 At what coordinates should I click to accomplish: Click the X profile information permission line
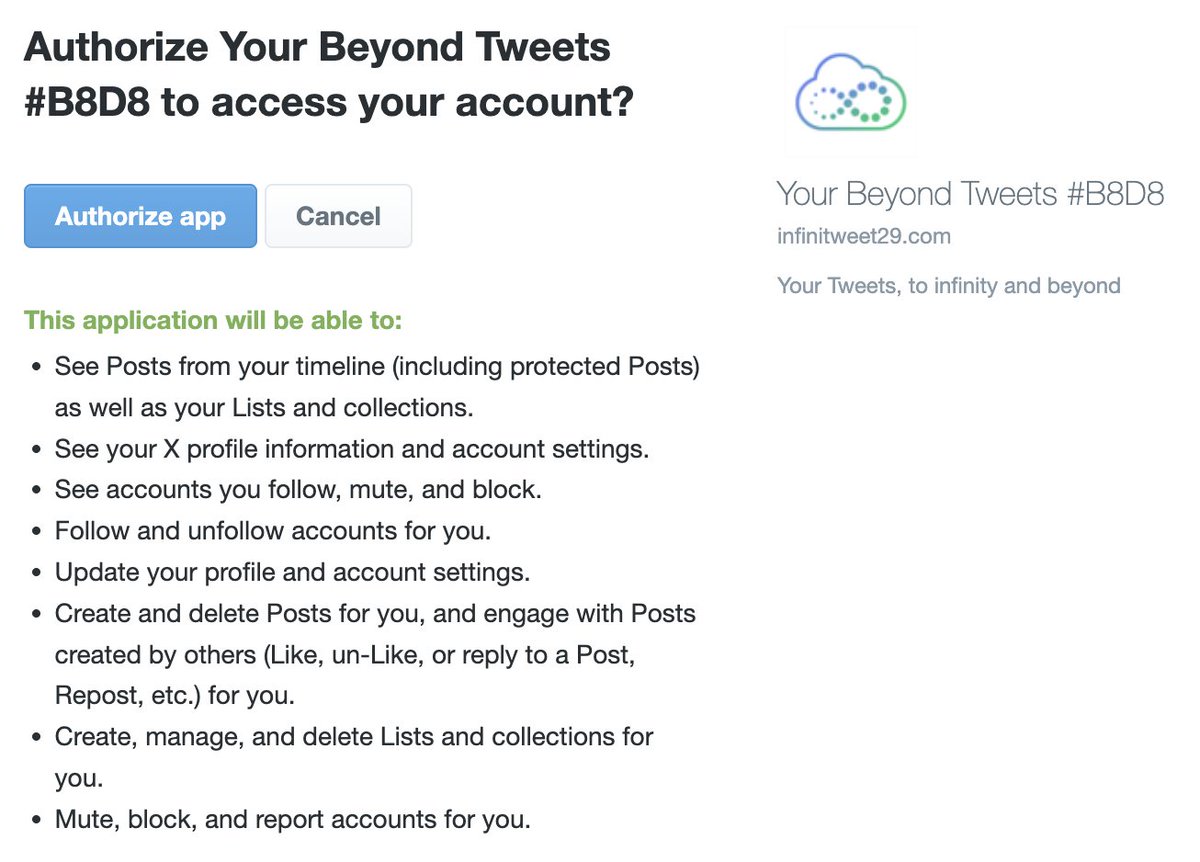tap(352, 450)
